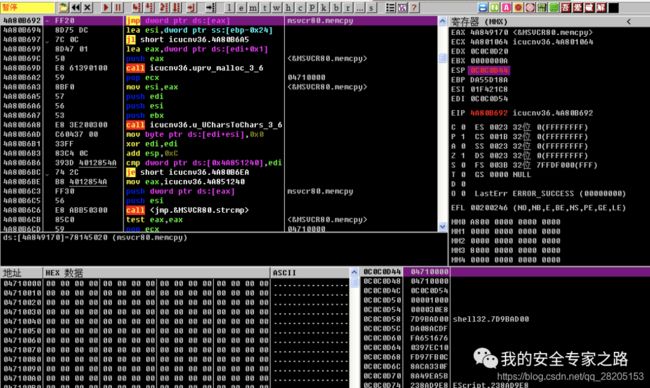
Task: Click the black square toolbar icon
Action: pos(614,7)
